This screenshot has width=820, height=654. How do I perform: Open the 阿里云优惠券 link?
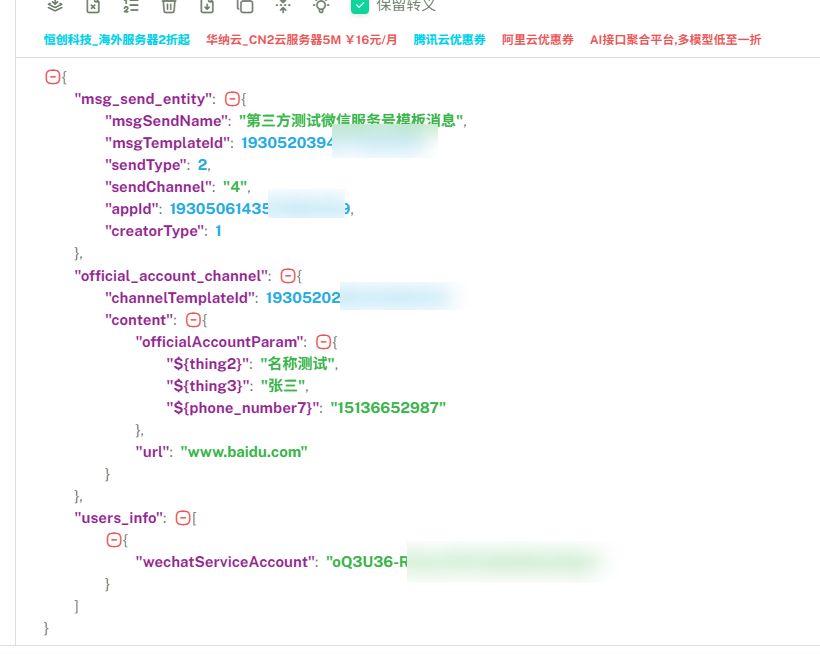coord(538,40)
